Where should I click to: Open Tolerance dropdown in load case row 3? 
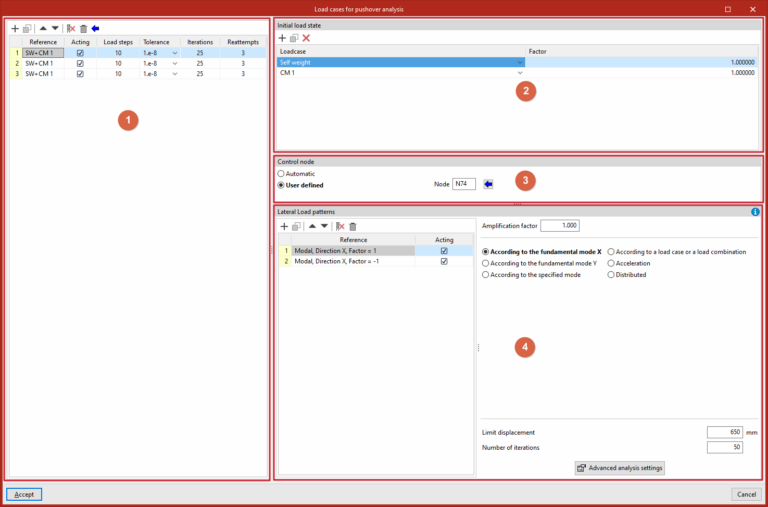pyautogui.click(x=175, y=73)
